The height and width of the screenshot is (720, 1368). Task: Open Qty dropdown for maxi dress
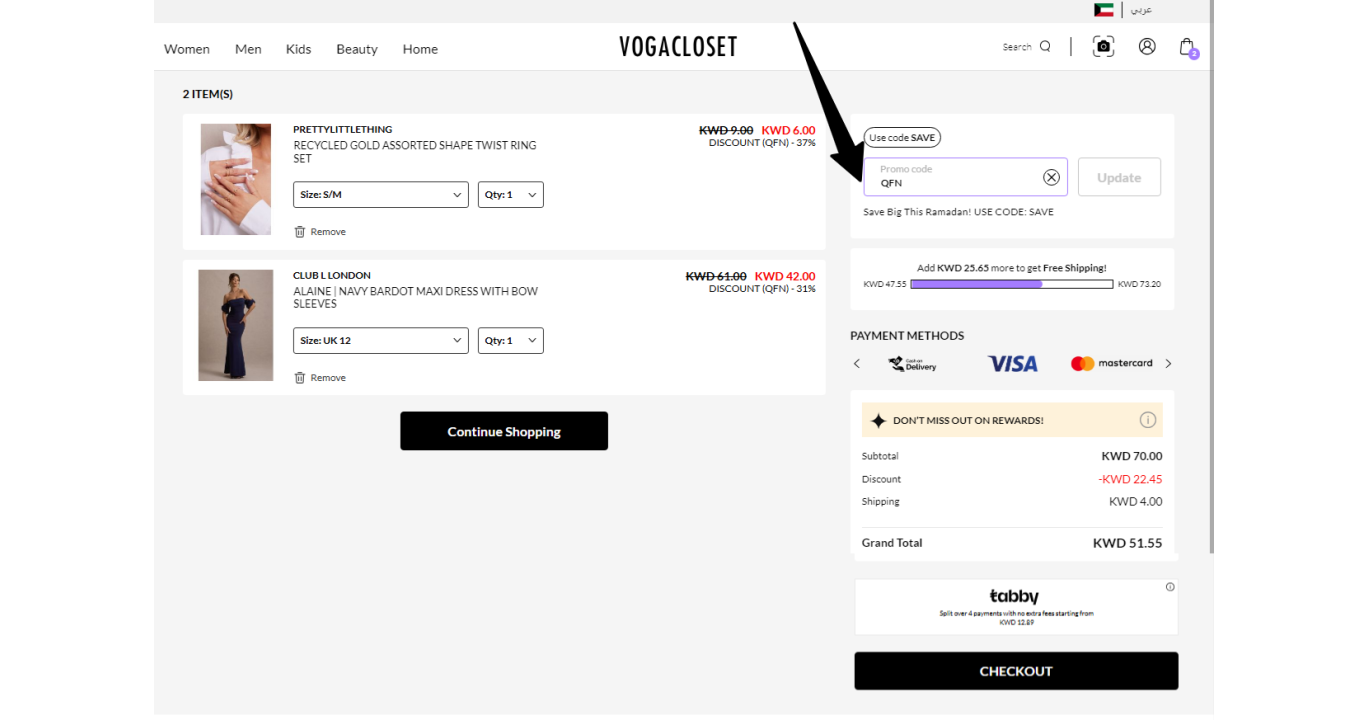[511, 341]
